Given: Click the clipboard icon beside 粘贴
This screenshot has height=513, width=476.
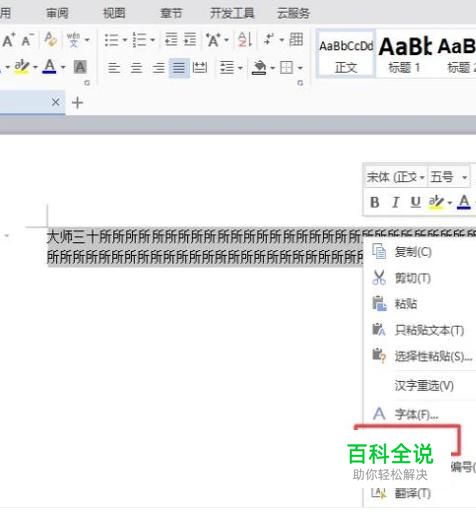Looking at the screenshot, I should pos(379,304).
